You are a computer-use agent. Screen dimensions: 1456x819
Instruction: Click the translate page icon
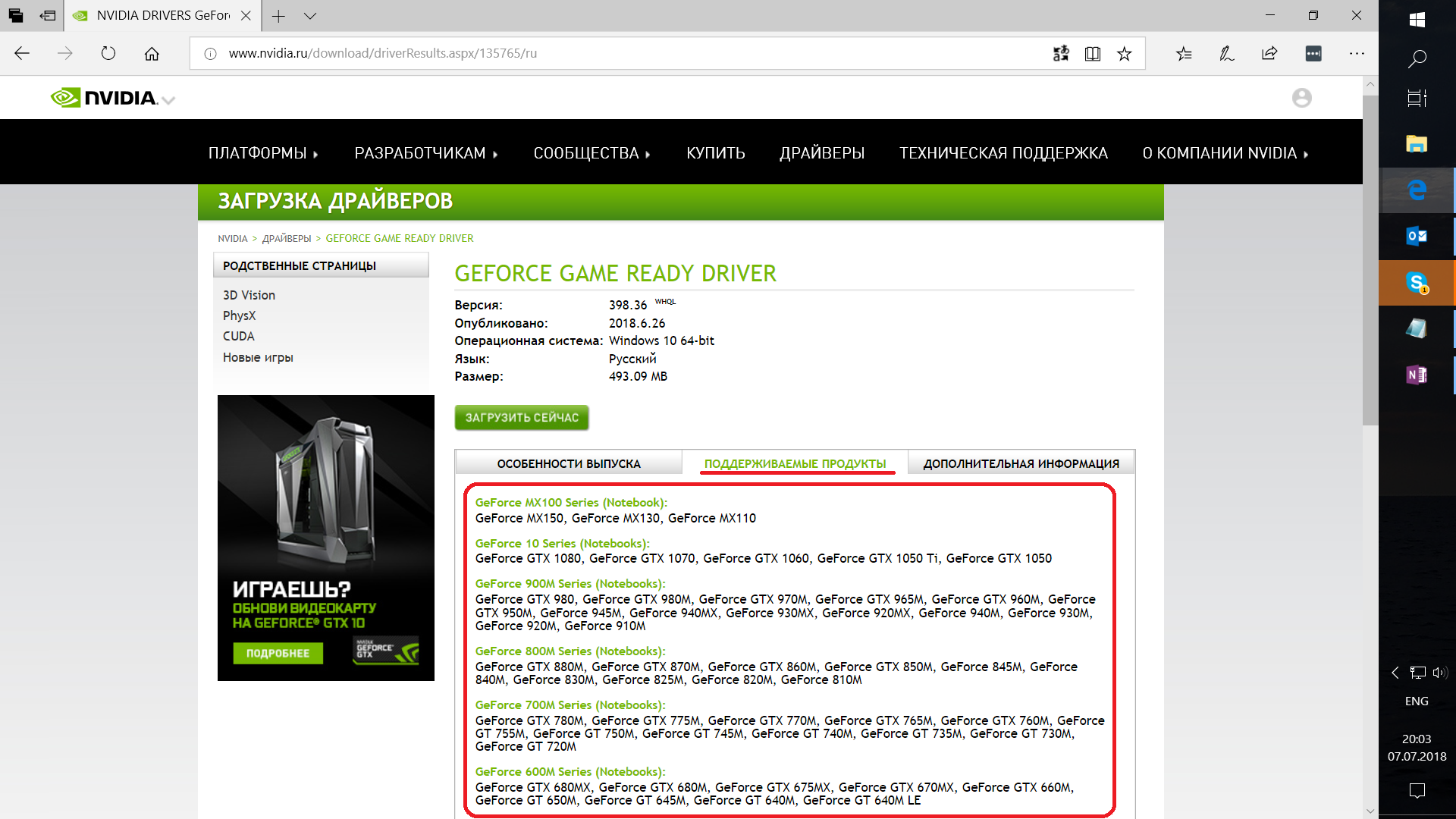coord(1061,53)
